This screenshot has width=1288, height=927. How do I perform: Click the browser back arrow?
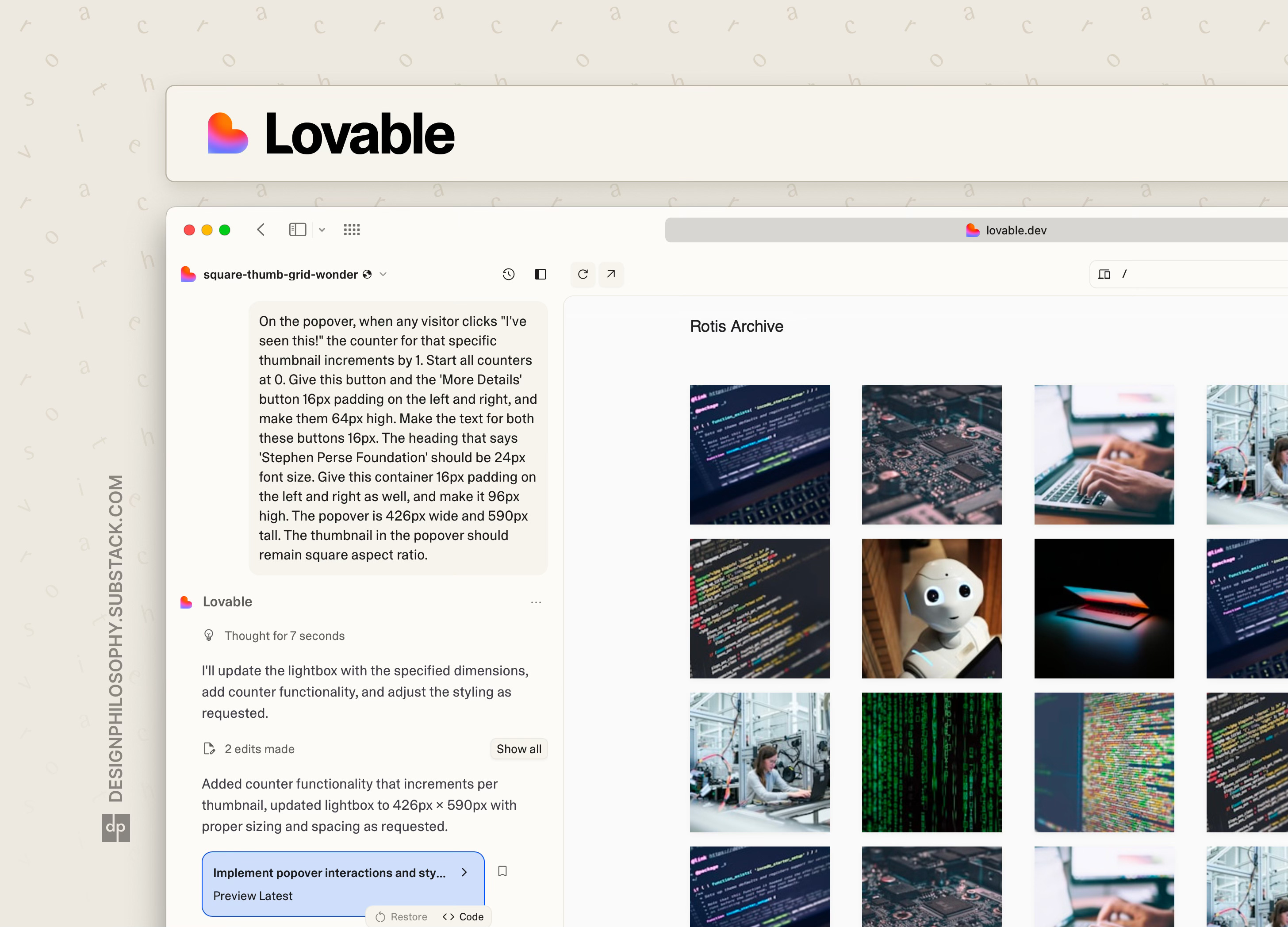click(261, 230)
